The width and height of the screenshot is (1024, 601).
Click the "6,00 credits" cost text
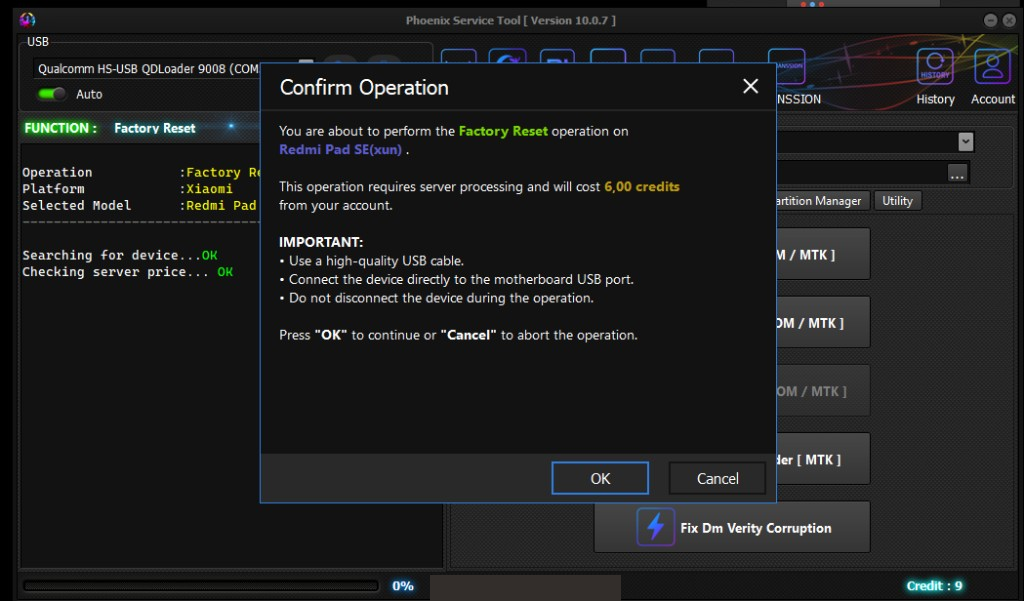(641, 186)
